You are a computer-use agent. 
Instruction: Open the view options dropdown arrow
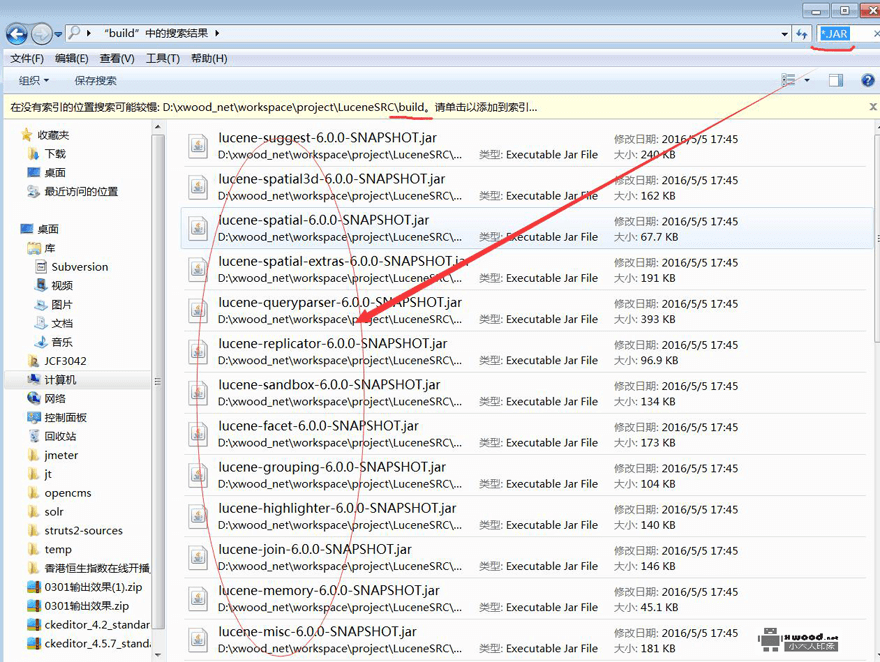pyautogui.click(x=807, y=80)
